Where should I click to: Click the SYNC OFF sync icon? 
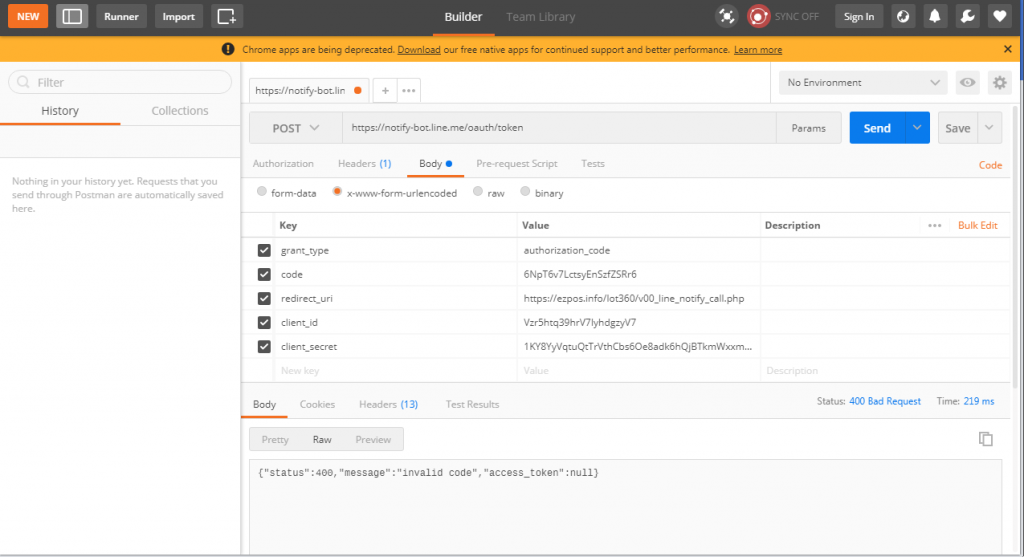(758, 16)
